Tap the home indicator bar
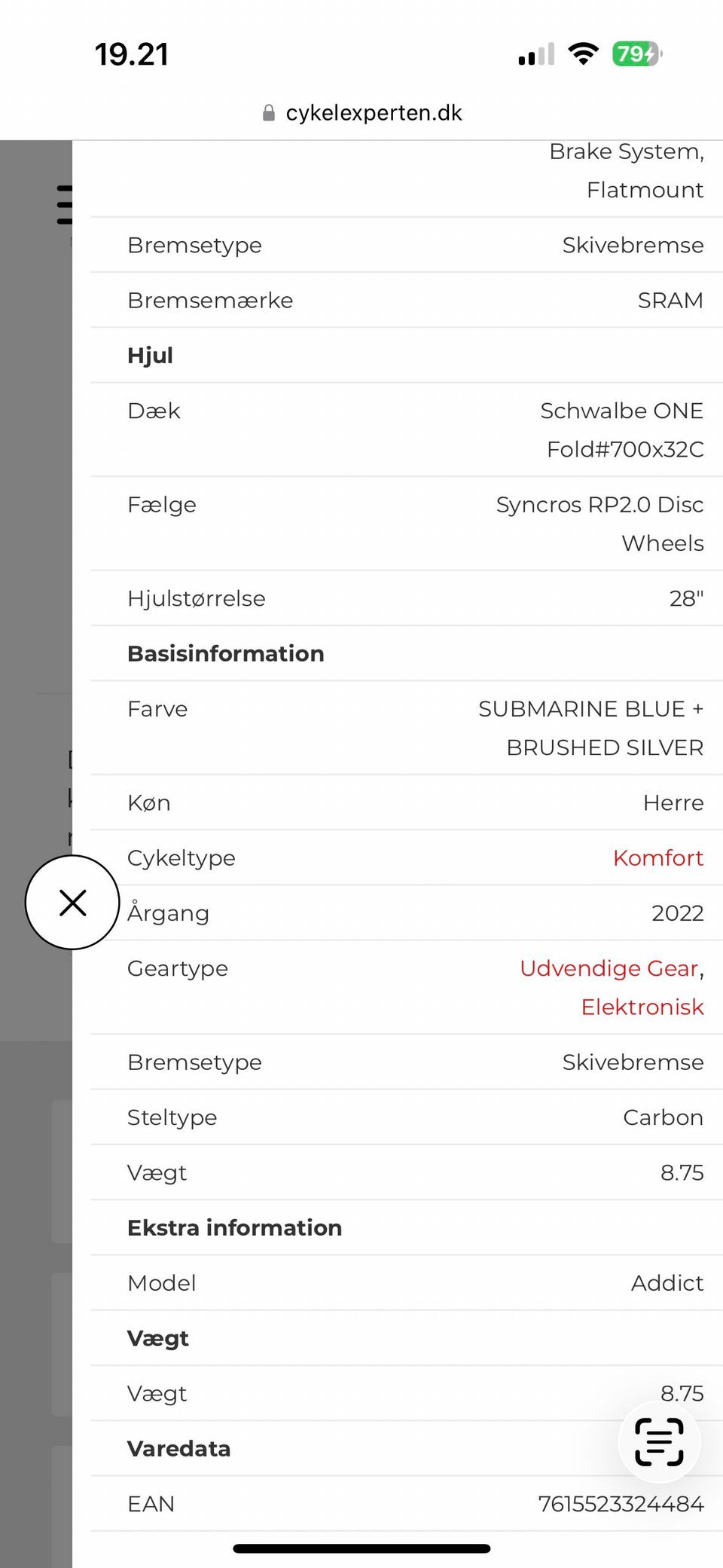The height and width of the screenshot is (1568, 723). [361, 1548]
